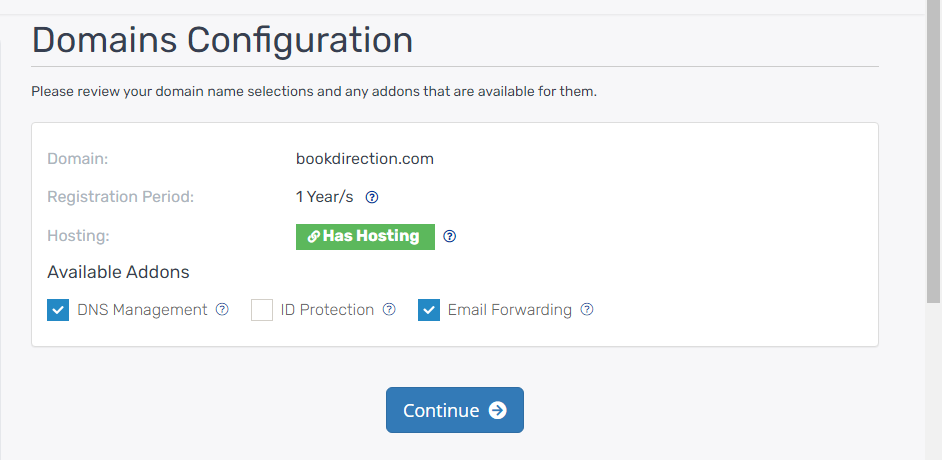Image resolution: width=942 pixels, height=460 pixels.
Task: Click the Available Addons heading
Action: pyautogui.click(x=118, y=272)
